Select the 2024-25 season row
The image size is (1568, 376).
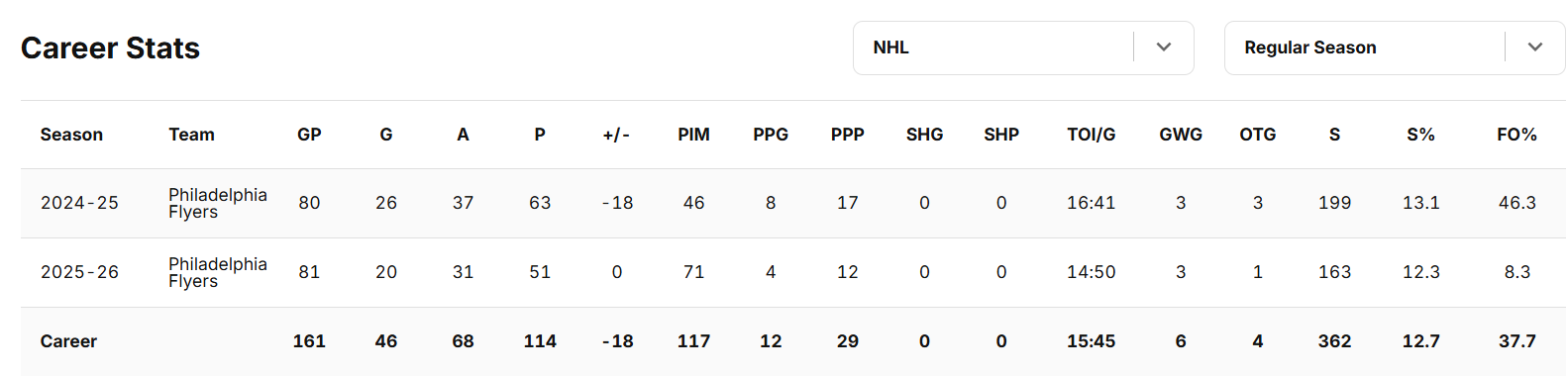793,203
